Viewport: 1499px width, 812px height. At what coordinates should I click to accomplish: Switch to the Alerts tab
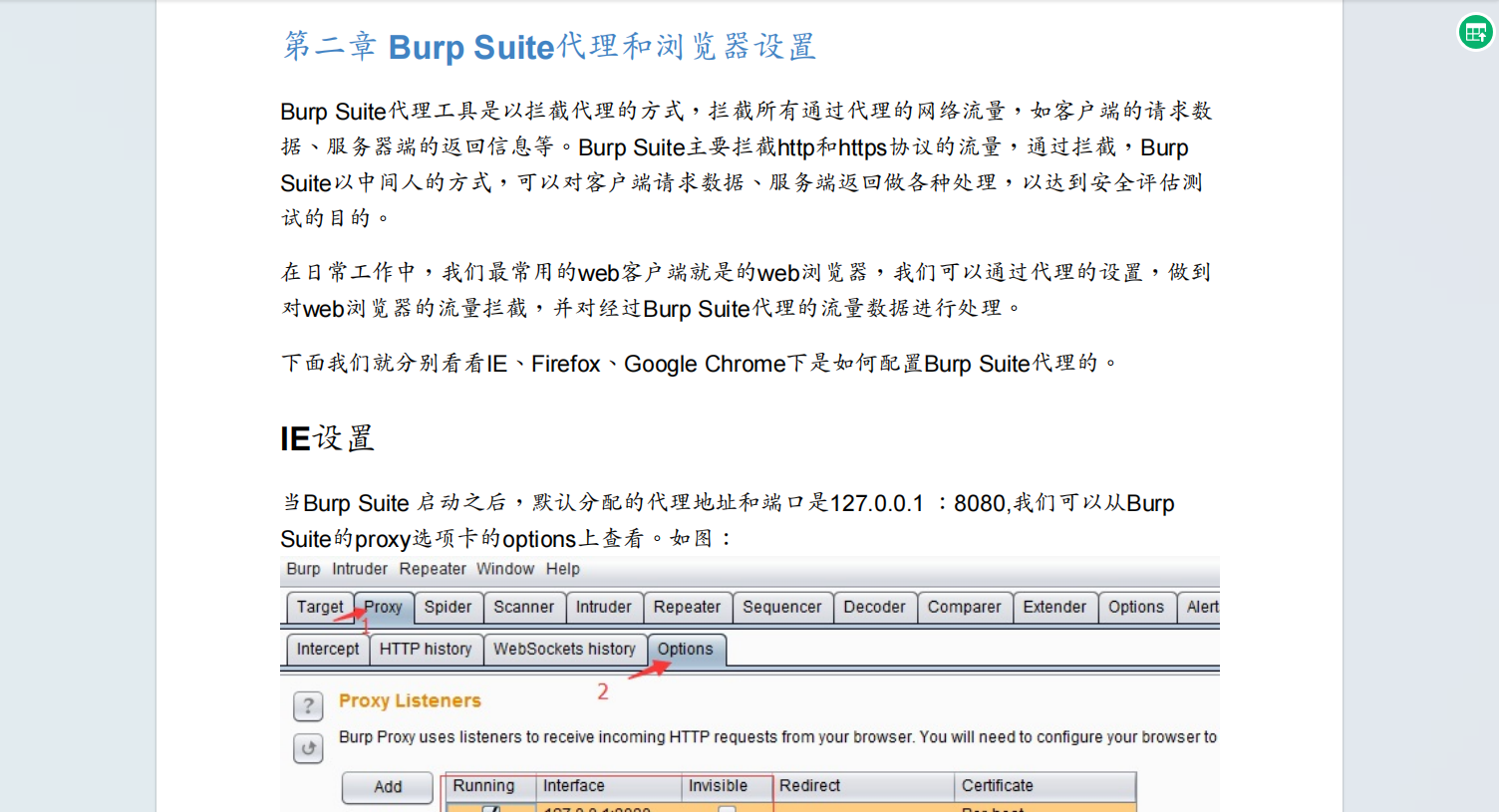1200,607
